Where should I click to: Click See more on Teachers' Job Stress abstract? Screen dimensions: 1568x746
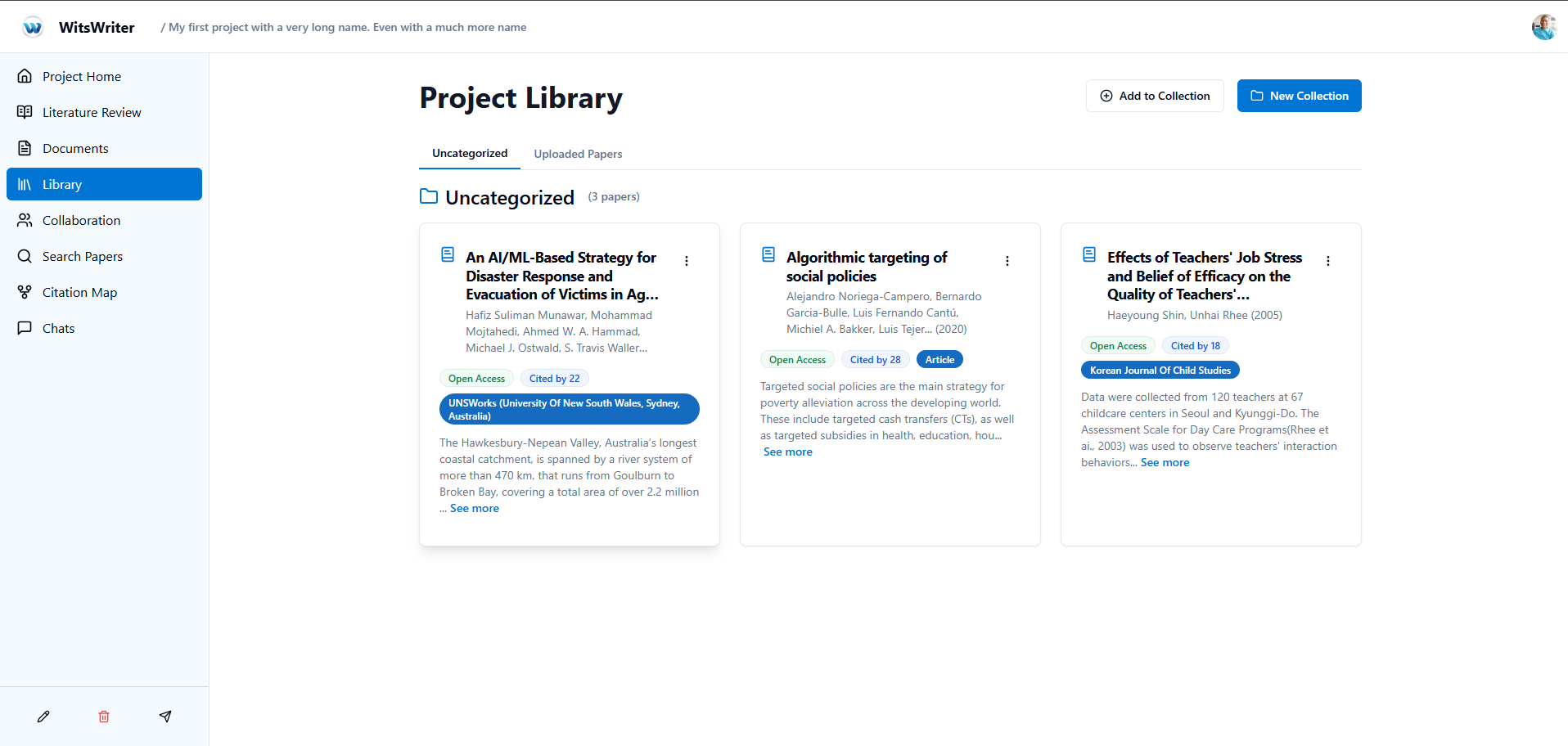1165,462
